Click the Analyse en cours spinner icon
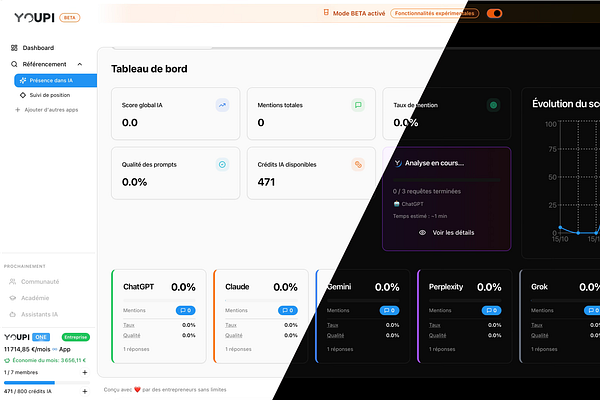 (x=398, y=163)
